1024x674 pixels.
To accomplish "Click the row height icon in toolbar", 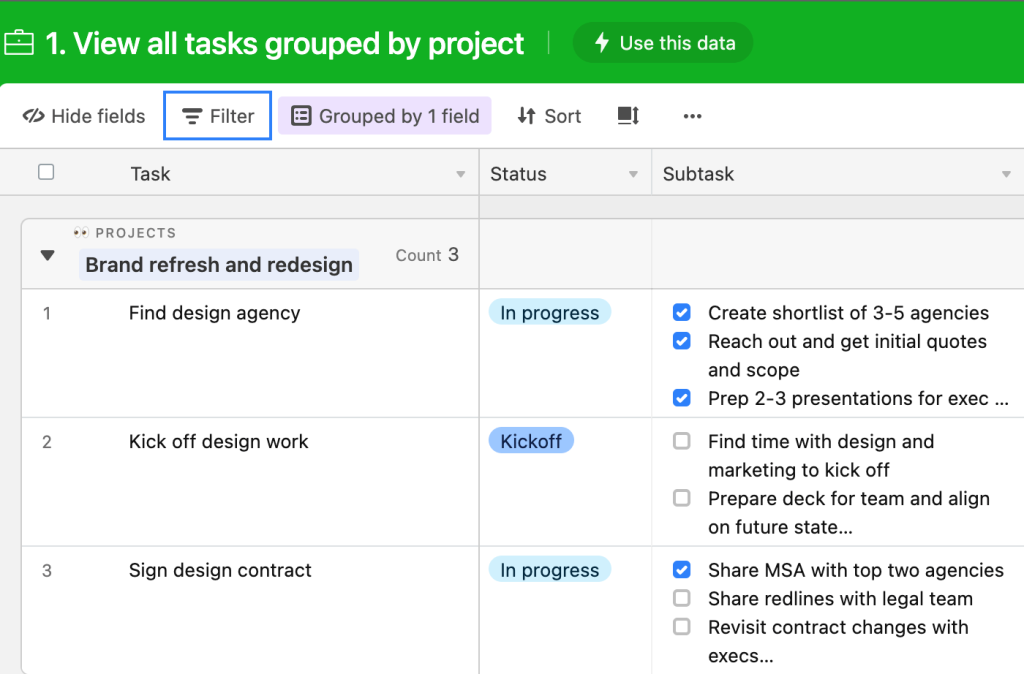I will pyautogui.click(x=628, y=116).
